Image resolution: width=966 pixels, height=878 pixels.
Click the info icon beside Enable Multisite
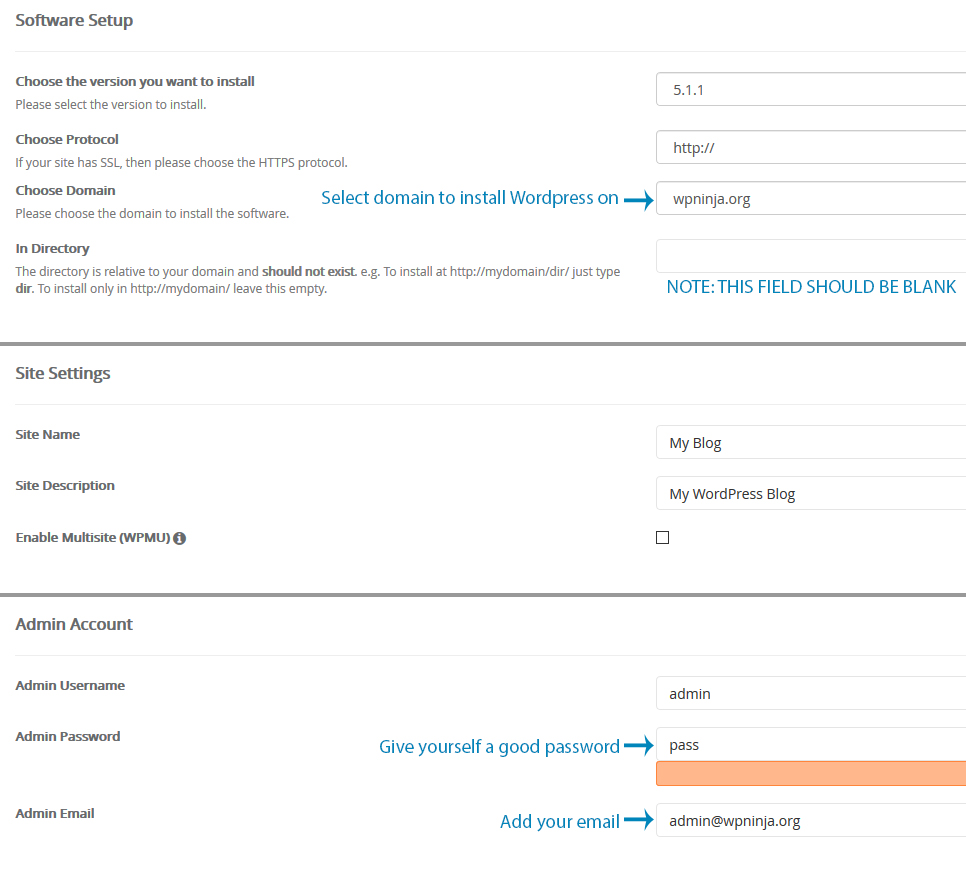pos(180,538)
